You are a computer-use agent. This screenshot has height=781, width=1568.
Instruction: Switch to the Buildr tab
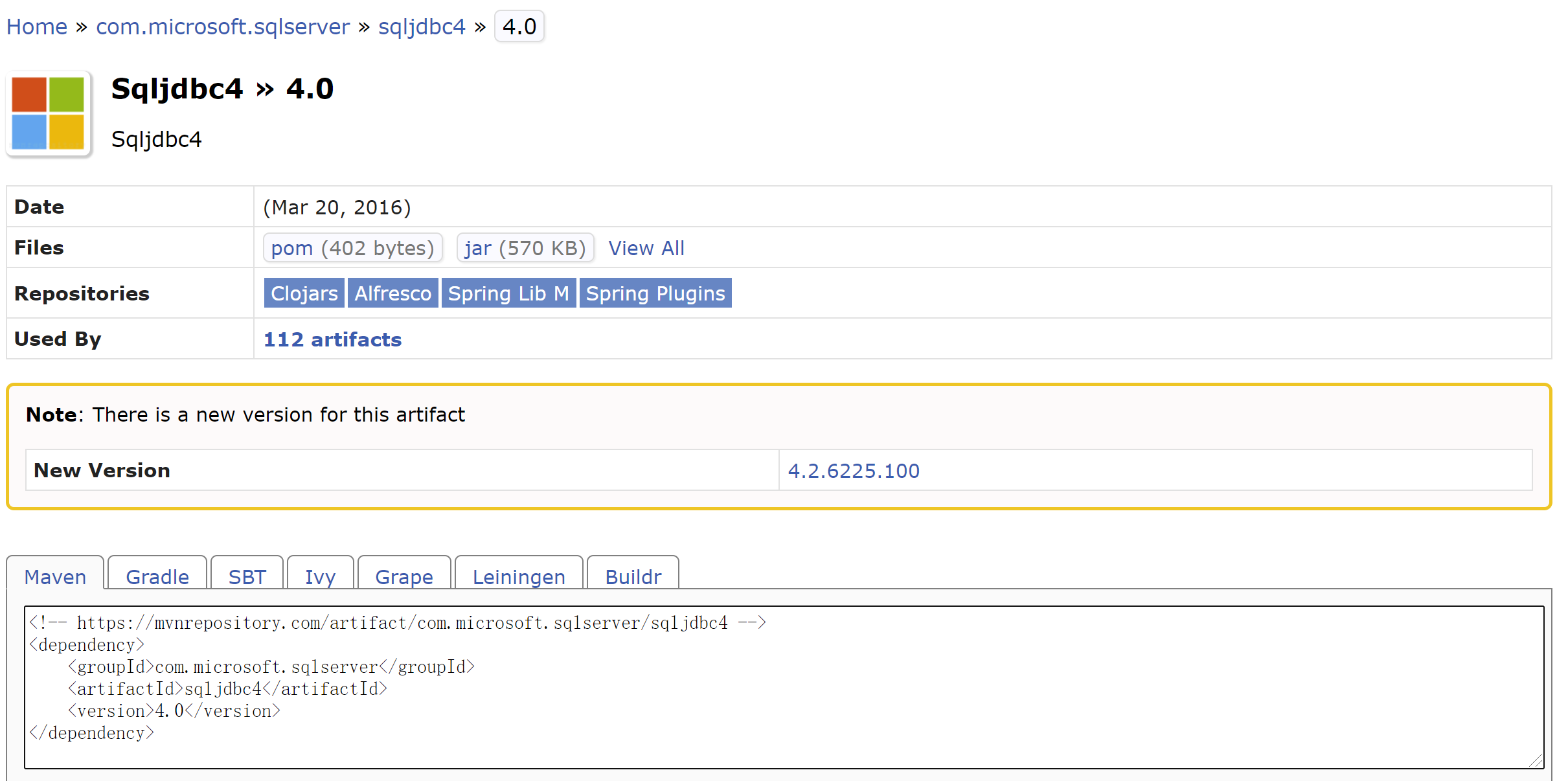[x=633, y=576]
